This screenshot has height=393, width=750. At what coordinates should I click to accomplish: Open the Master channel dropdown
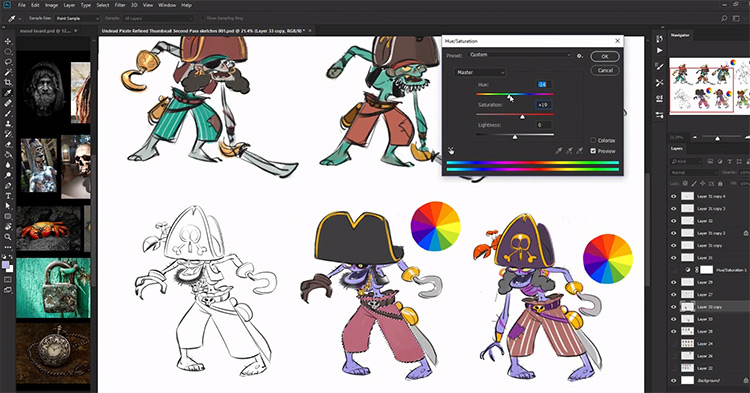coord(480,72)
